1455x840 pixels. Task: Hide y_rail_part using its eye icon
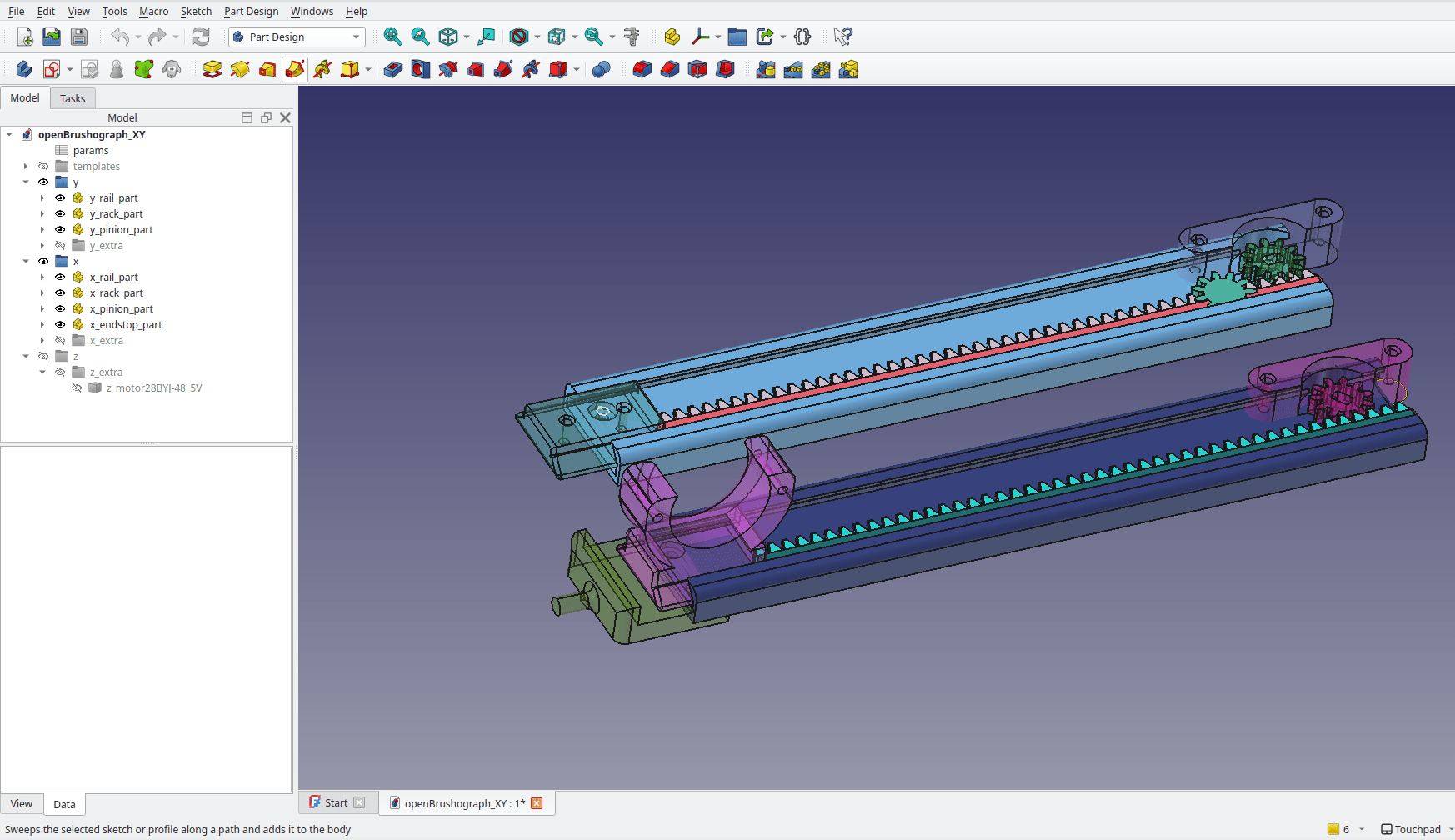[60, 198]
